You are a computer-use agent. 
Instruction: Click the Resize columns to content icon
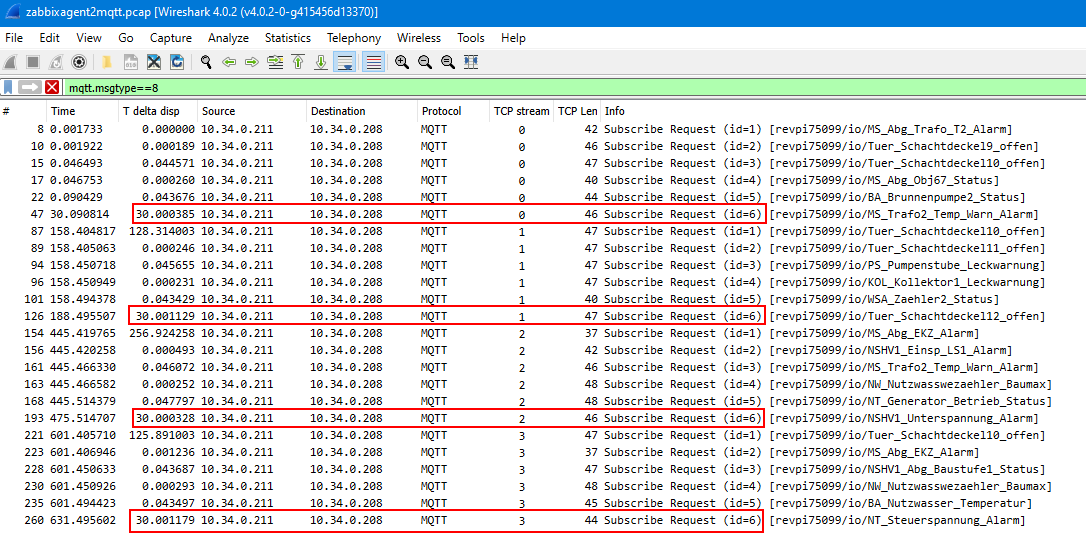click(x=471, y=62)
